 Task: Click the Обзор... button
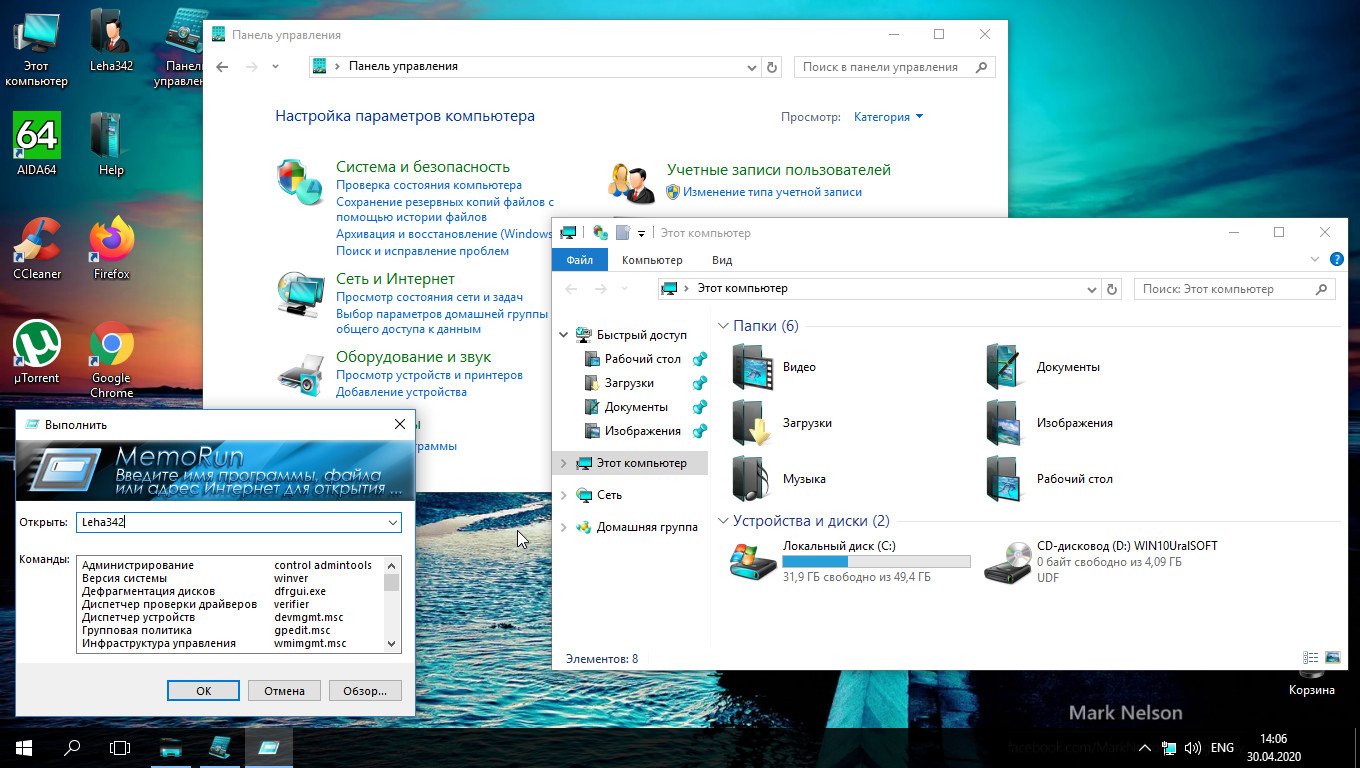point(364,690)
